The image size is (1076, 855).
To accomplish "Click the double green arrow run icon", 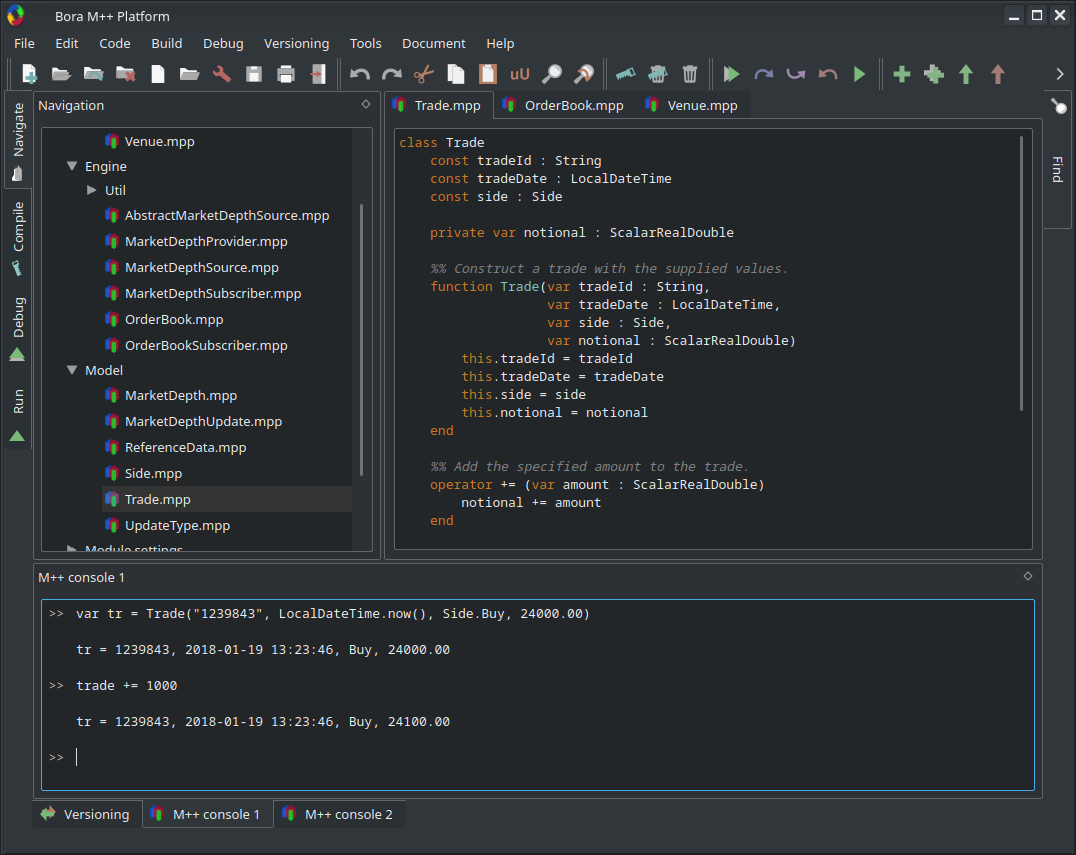I will 732,74.
